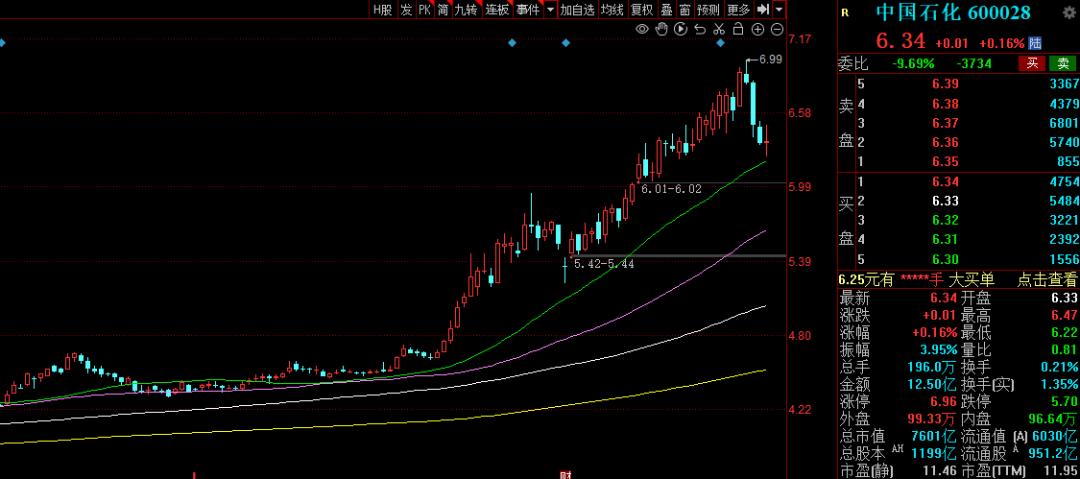Click the 6.01-6.02 gap label

[672, 189]
